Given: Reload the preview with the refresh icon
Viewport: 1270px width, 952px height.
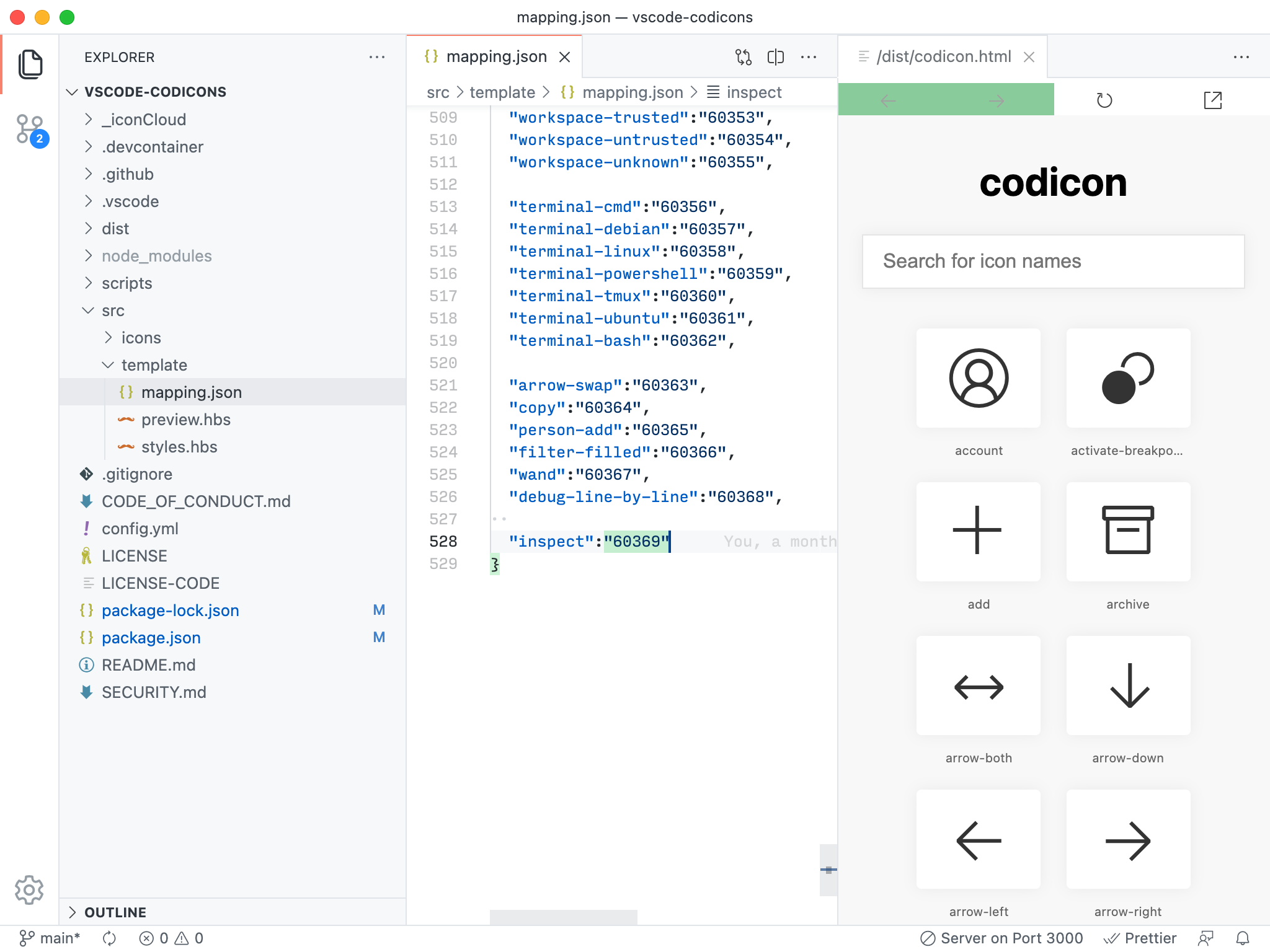Looking at the screenshot, I should pyautogui.click(x=1104, y=100).
